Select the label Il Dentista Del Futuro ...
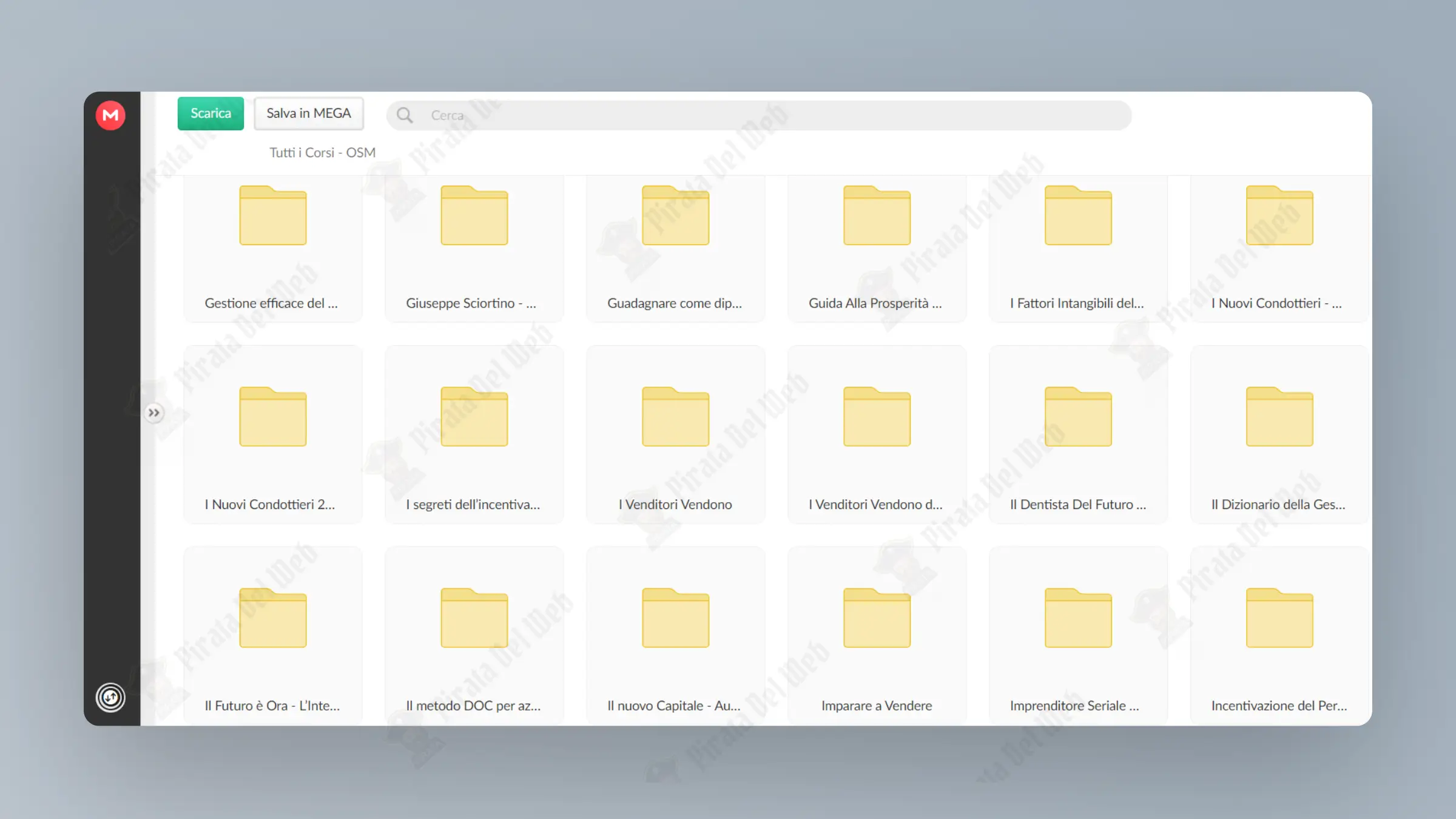This screenshot has height=819, width=1456. coord(1079,505)
